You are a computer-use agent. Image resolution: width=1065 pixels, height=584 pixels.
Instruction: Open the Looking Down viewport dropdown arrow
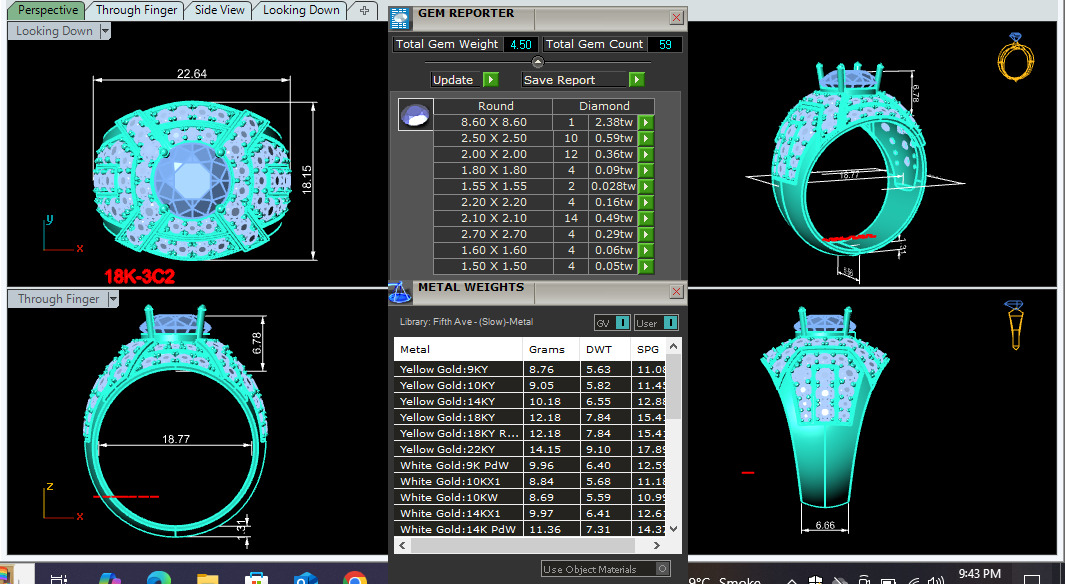pyautogui.click(x=105, y=31)
